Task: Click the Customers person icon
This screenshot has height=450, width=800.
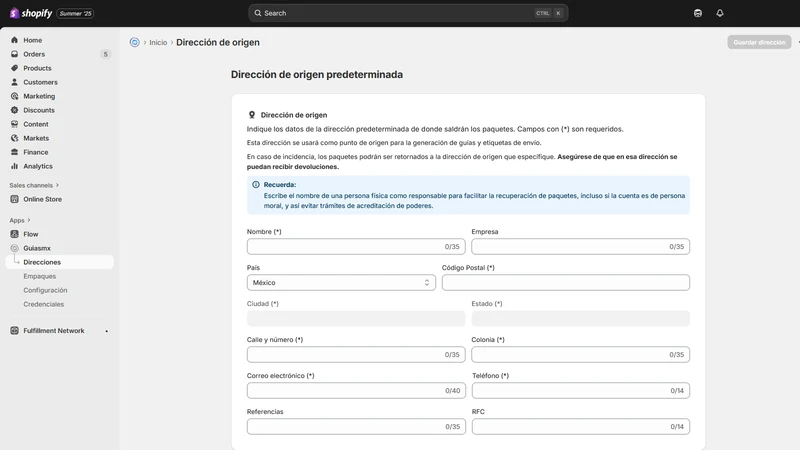Action: pos(14,82)
